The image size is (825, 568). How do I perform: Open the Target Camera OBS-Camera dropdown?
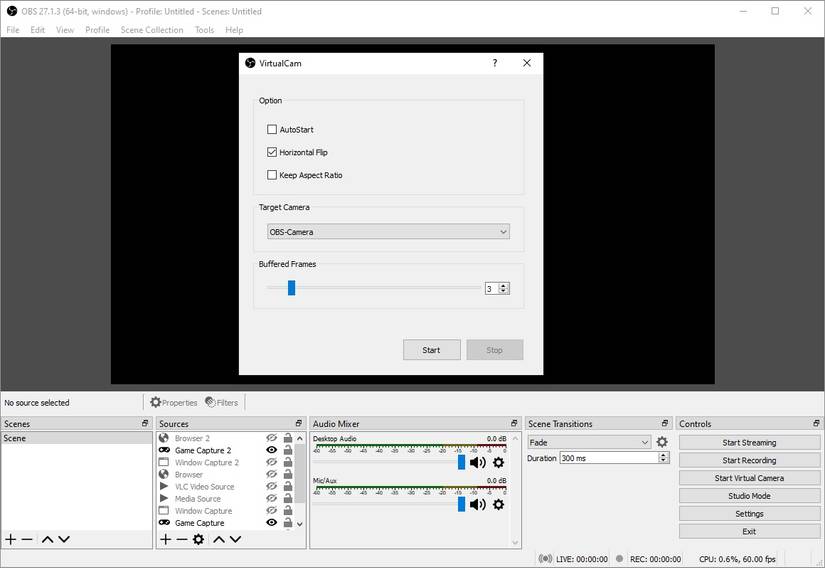click(x=388, y=232)
